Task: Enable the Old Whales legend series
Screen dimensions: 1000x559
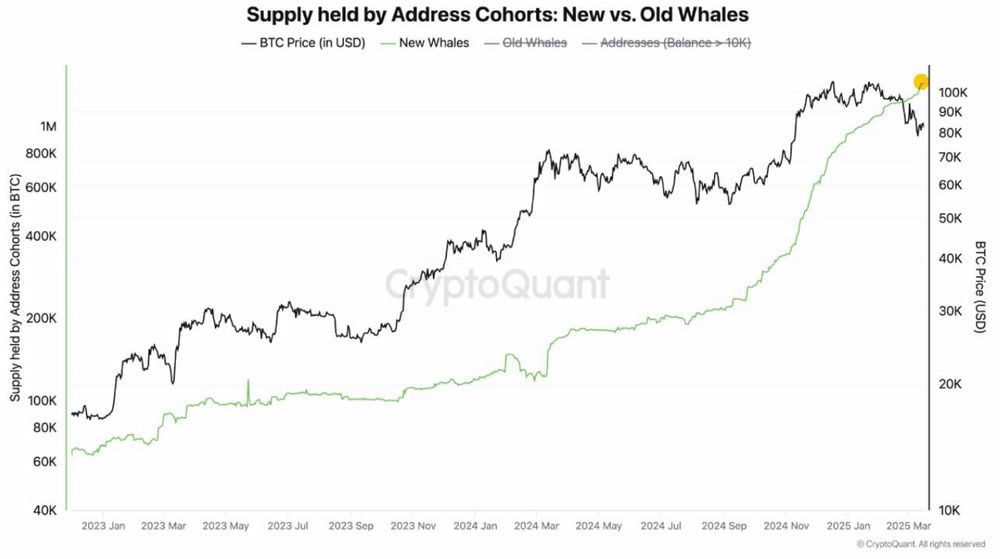Action: coord(526,43)
